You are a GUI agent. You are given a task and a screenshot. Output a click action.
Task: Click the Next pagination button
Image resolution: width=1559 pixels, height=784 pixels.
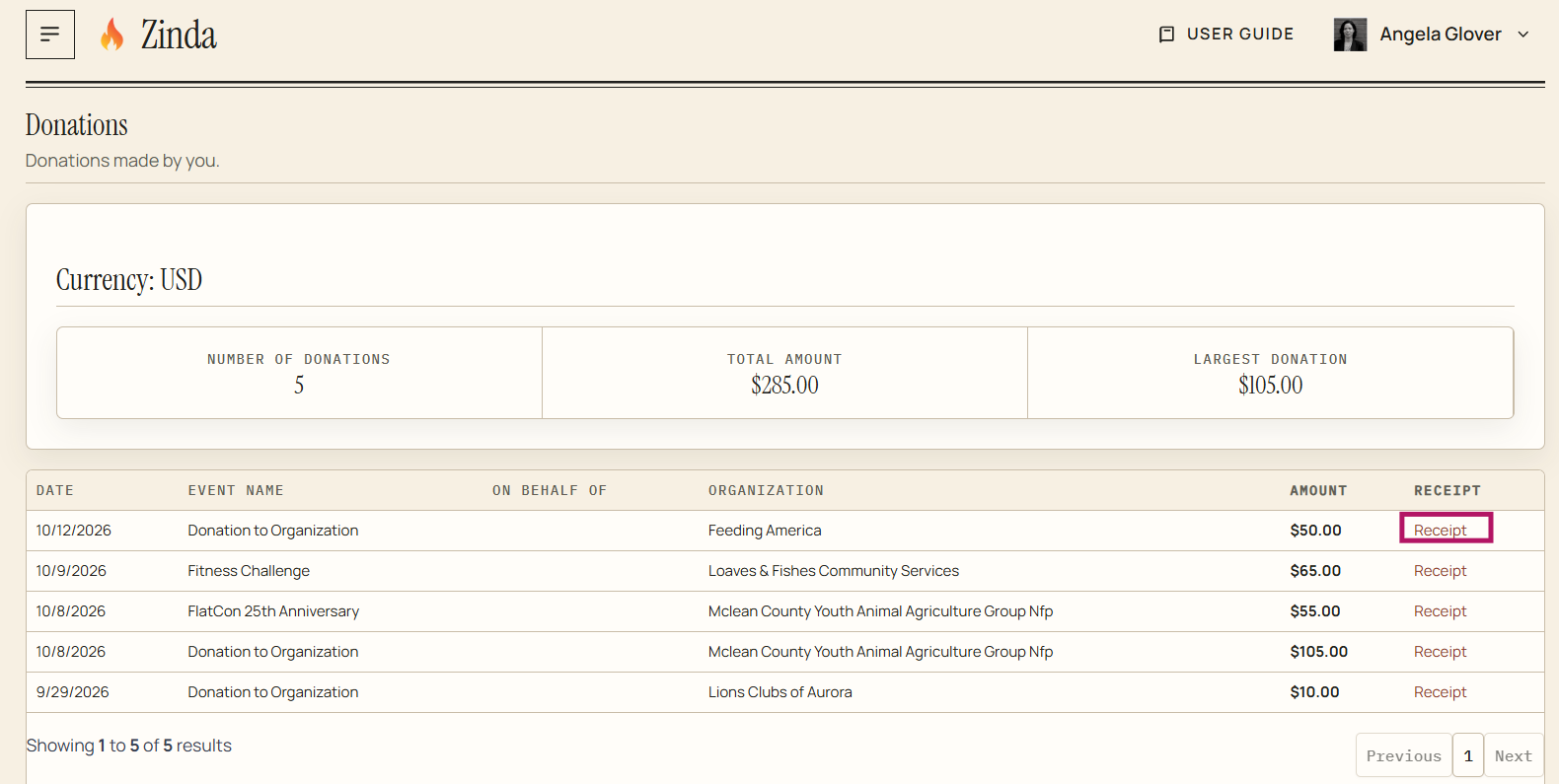1514,755
